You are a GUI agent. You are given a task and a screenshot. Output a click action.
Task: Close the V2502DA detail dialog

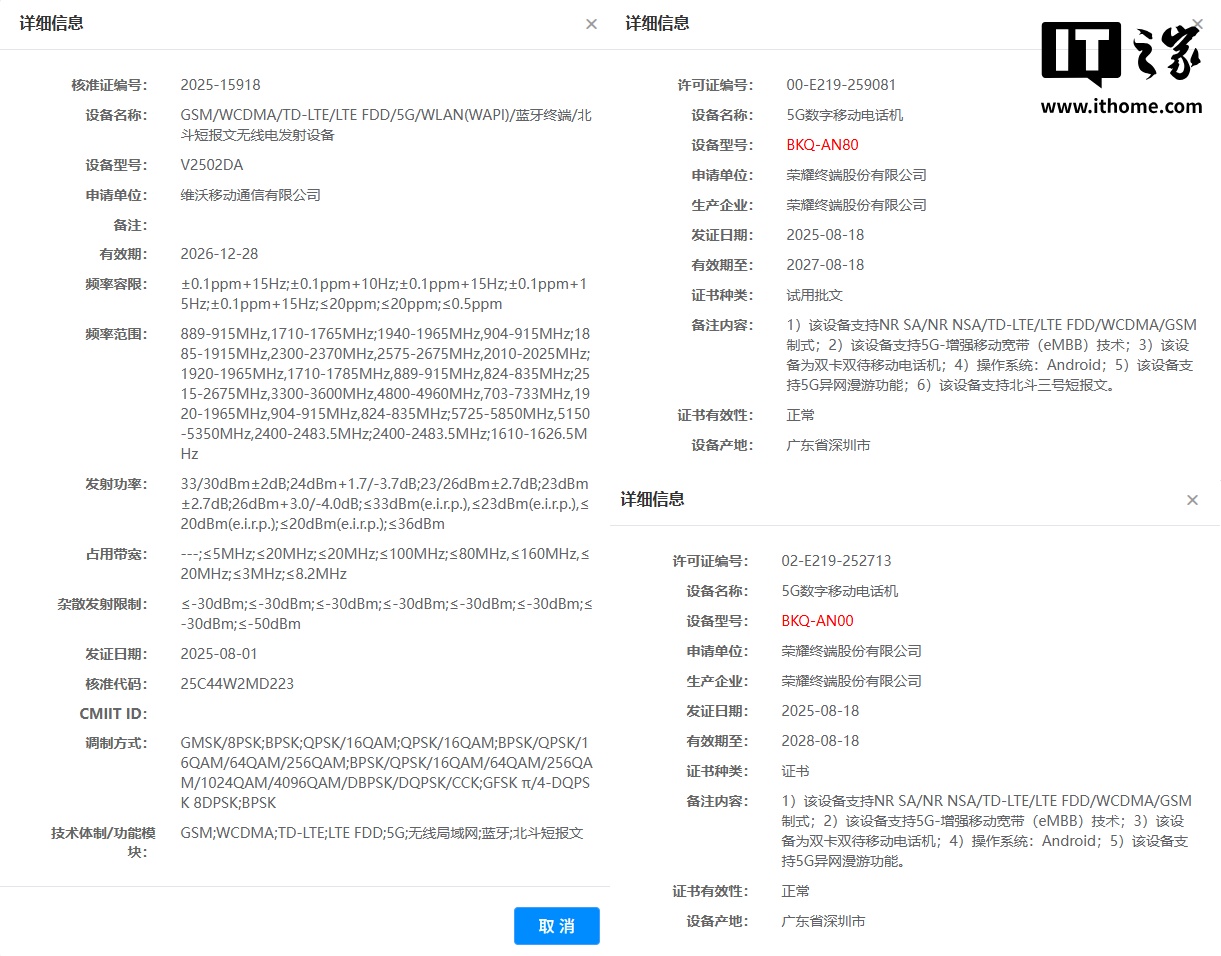tap(591, 24)
